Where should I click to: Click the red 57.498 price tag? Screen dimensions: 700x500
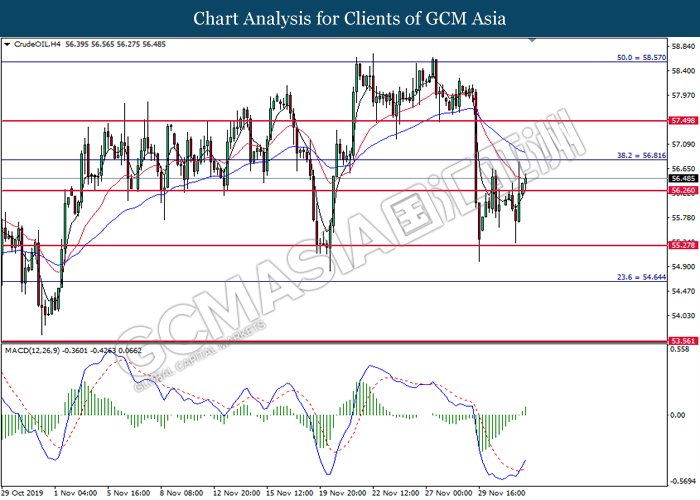click(682, 120)
